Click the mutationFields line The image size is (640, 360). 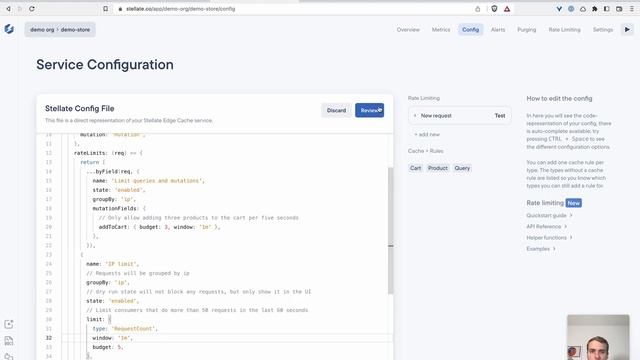coord(119,208)
